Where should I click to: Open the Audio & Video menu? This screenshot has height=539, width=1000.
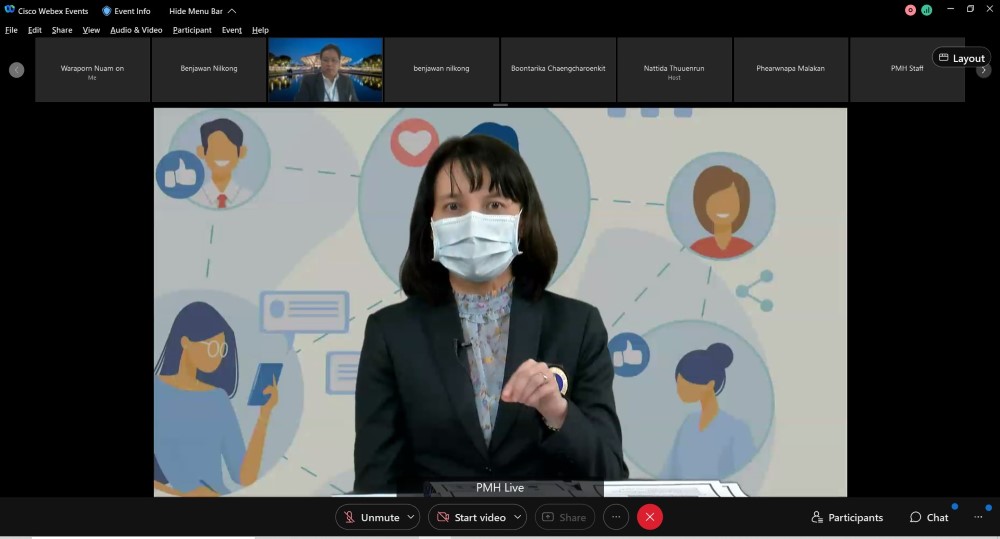(136, 30)
